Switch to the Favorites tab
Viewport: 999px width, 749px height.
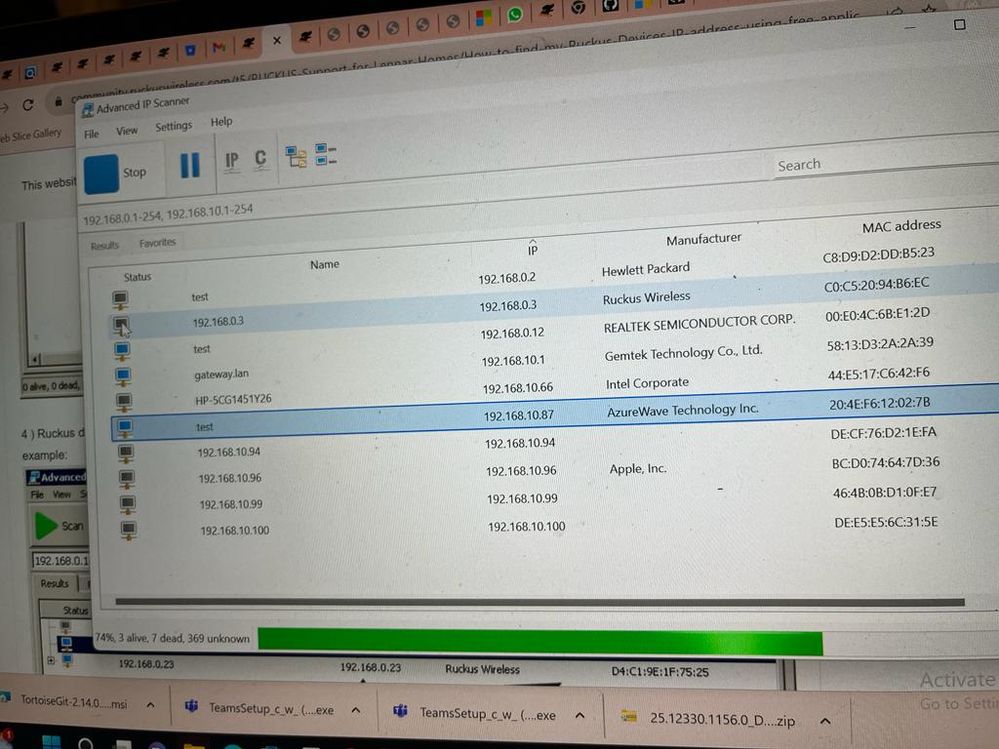[x=157, y=243]
